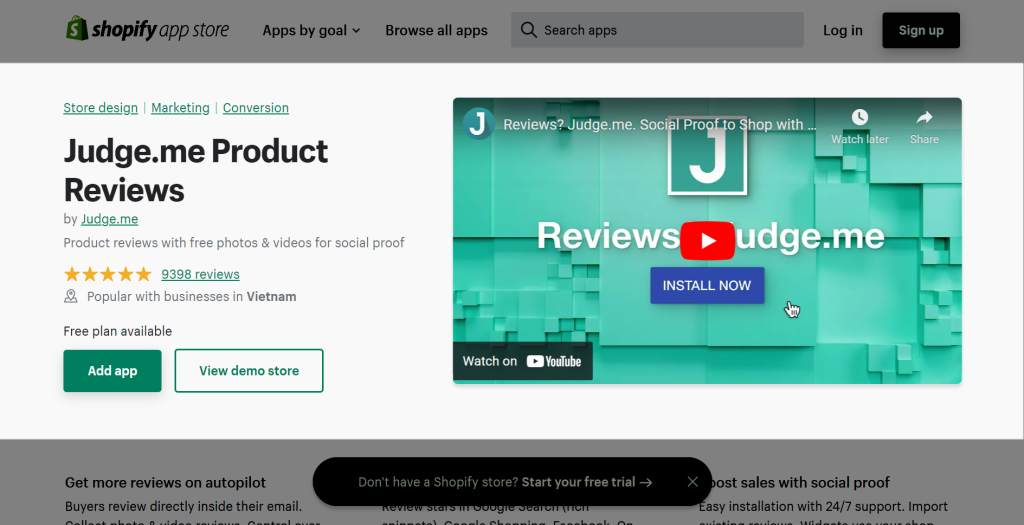Select the location pin icon beside Vietnam
The image size is (1024, 525).
[x=71, y=296]
